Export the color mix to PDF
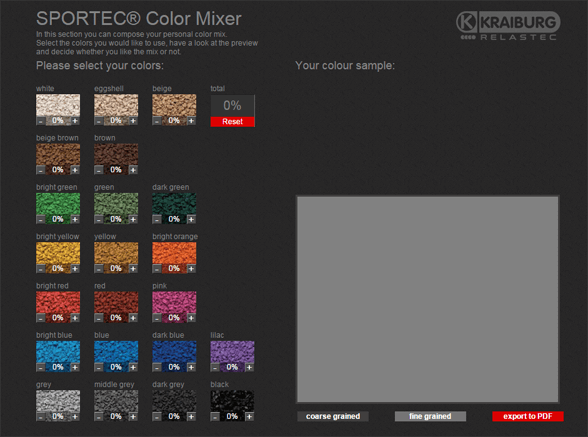Image resolution: width=588 pixels, height=437 pixels. tap(528, 416)
